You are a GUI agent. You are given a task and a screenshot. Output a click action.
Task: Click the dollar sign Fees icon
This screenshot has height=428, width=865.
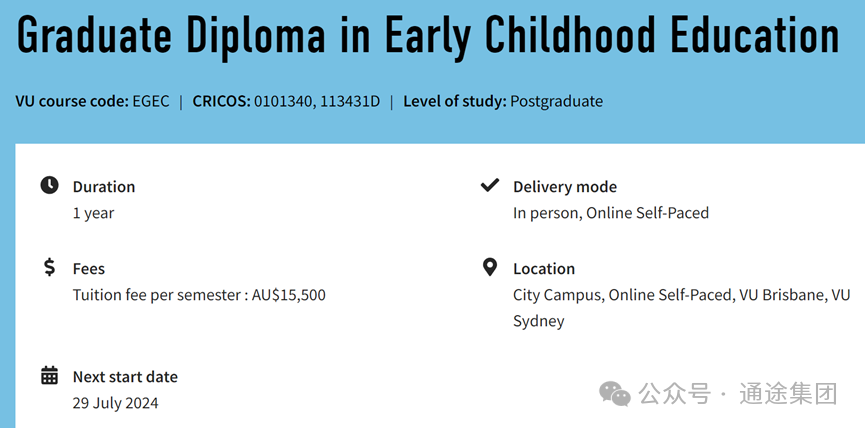coord(50,267)
